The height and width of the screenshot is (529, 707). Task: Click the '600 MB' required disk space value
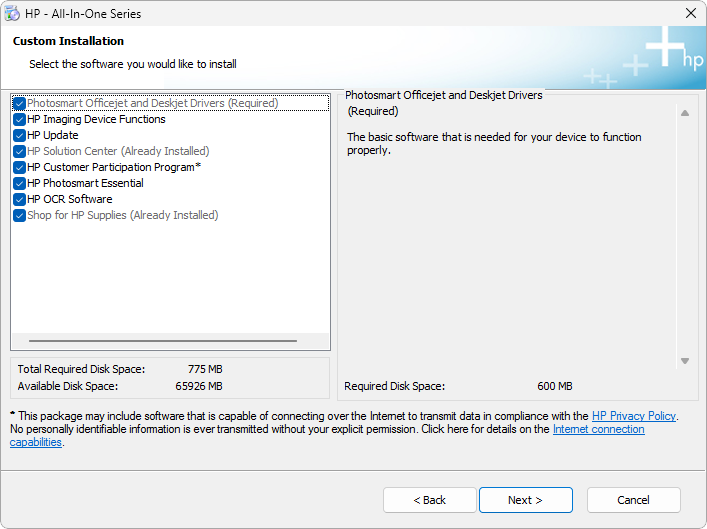[555, 386]
